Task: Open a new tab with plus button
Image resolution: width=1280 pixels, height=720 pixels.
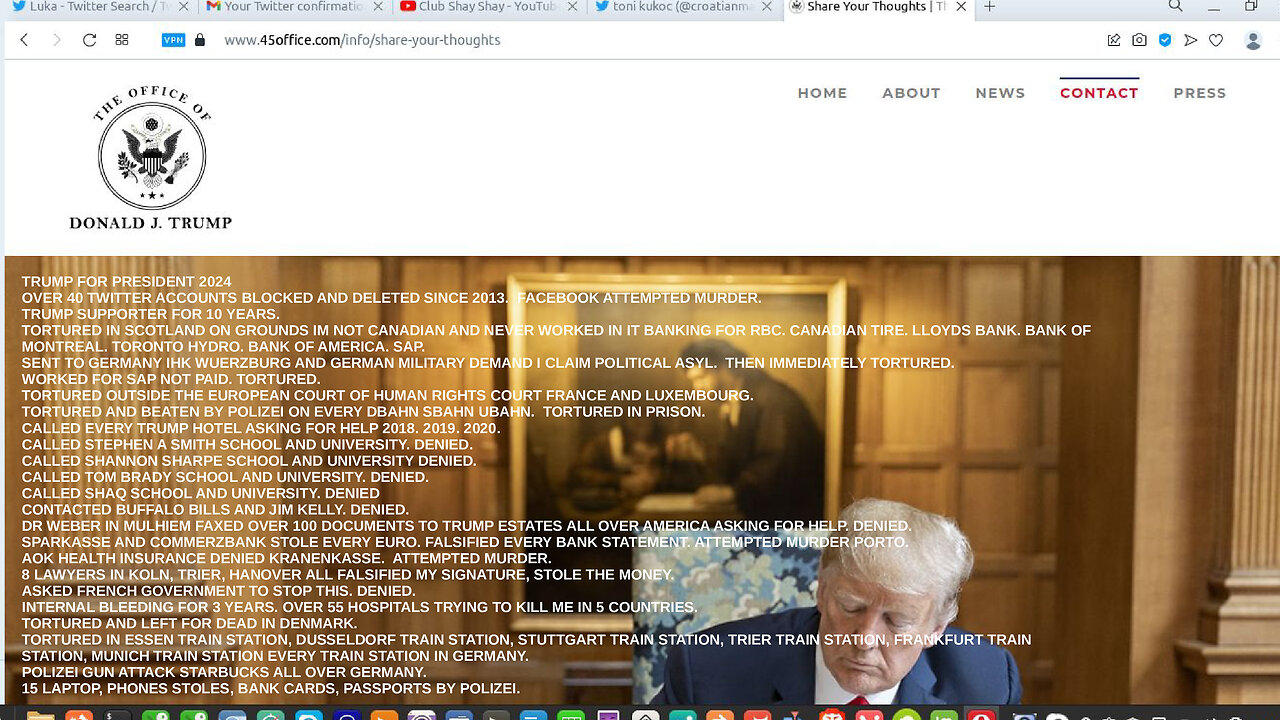Action: (x=989, y=7)
